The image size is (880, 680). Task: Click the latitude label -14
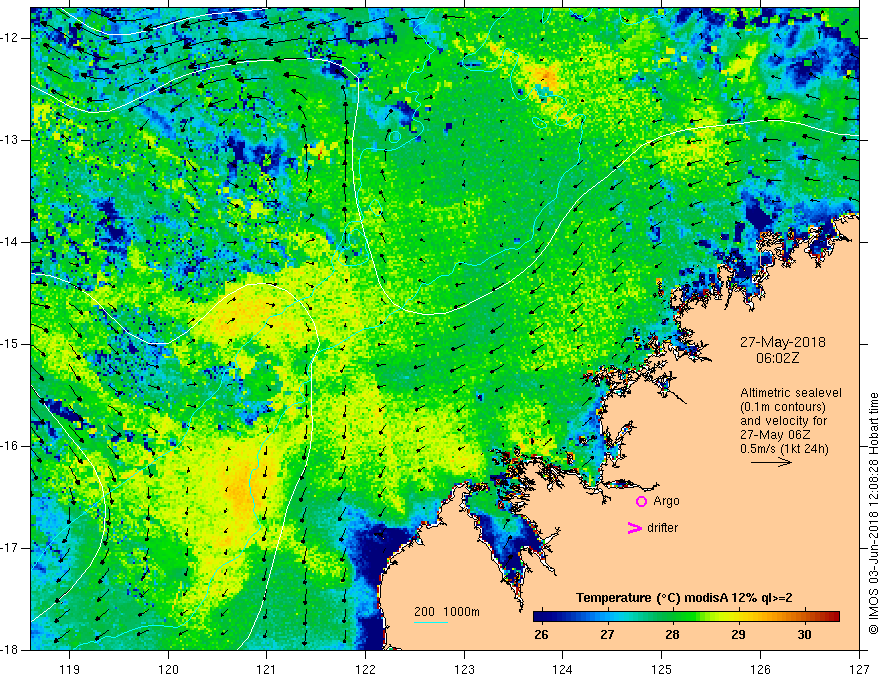pos(11,242)
